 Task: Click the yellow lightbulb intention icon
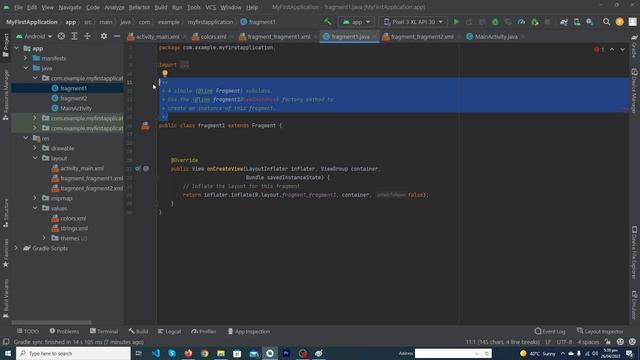(x=164, y=73)
